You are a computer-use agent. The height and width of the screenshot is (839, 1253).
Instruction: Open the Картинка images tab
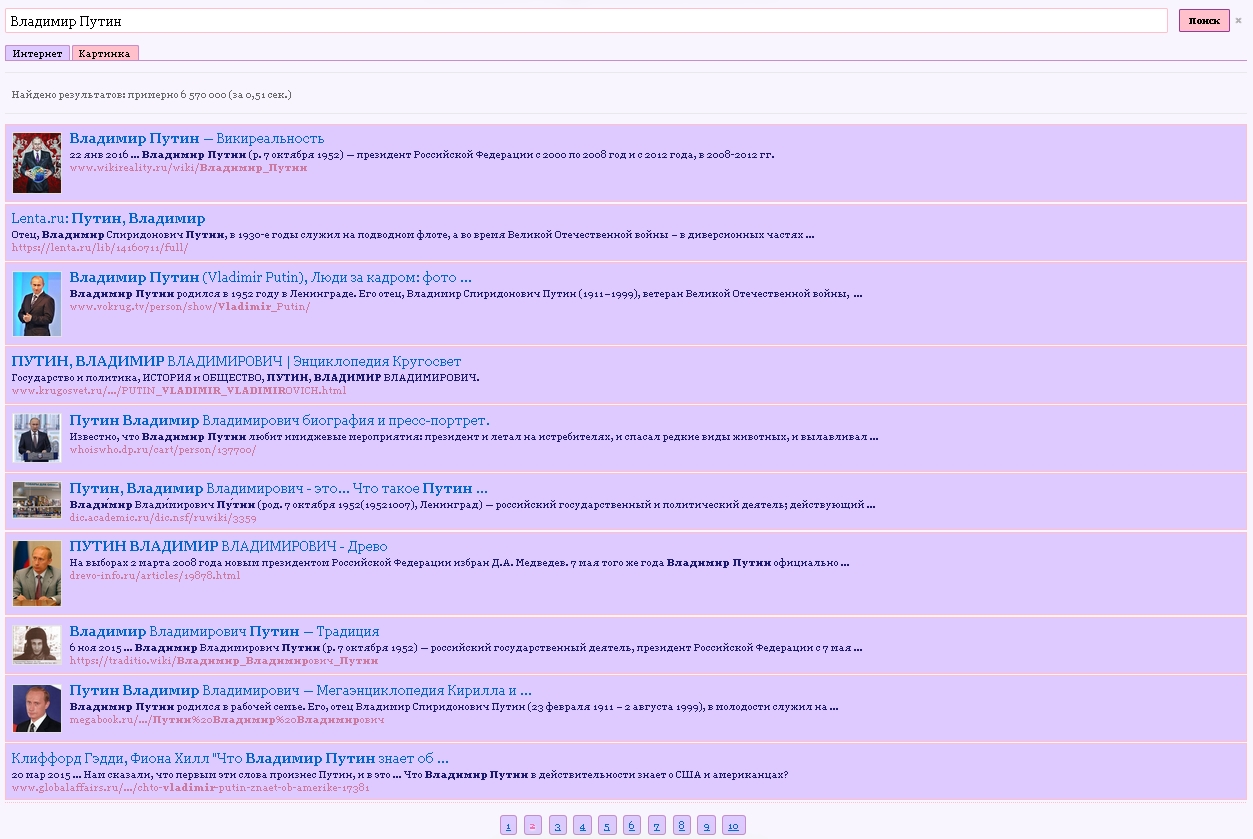(x=105, y=54)
